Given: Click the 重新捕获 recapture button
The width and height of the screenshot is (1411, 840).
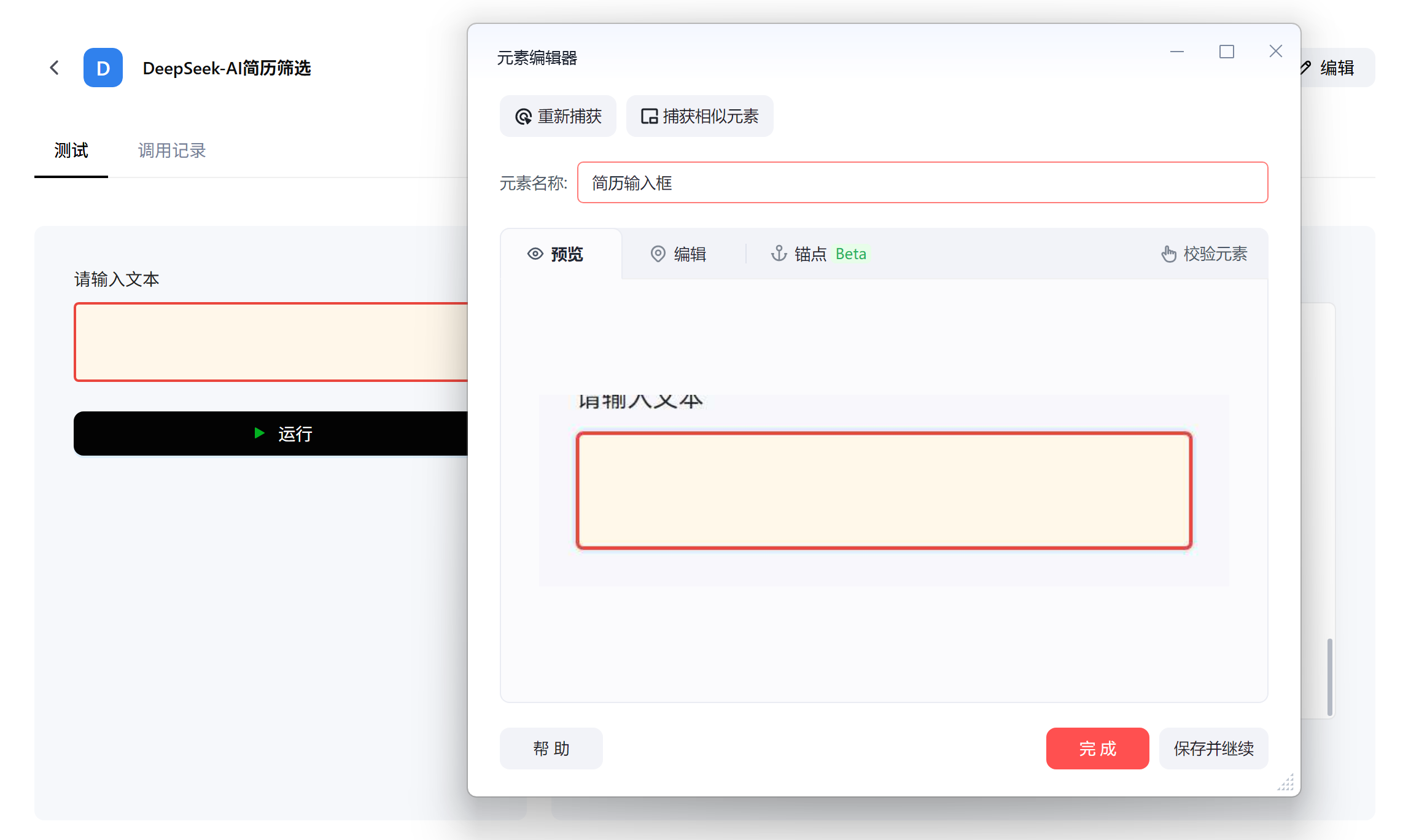Looking at the screenshot, I should [558, 116].
